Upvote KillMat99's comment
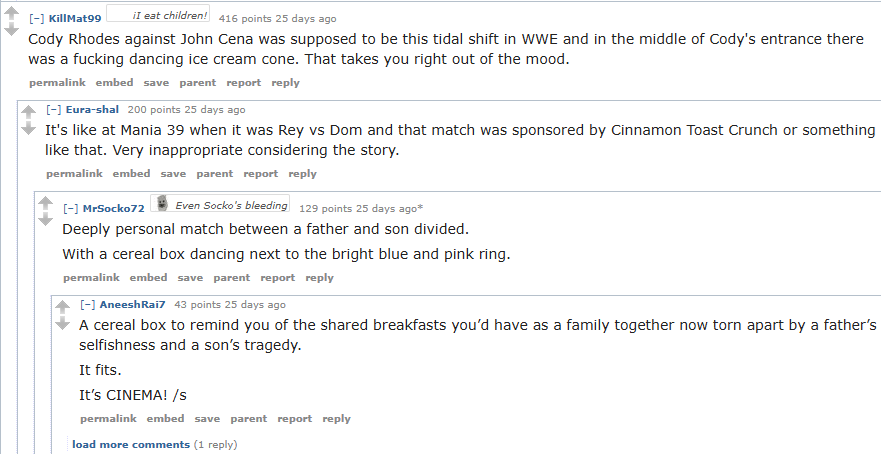881x454 pixels. click(11, 12)
